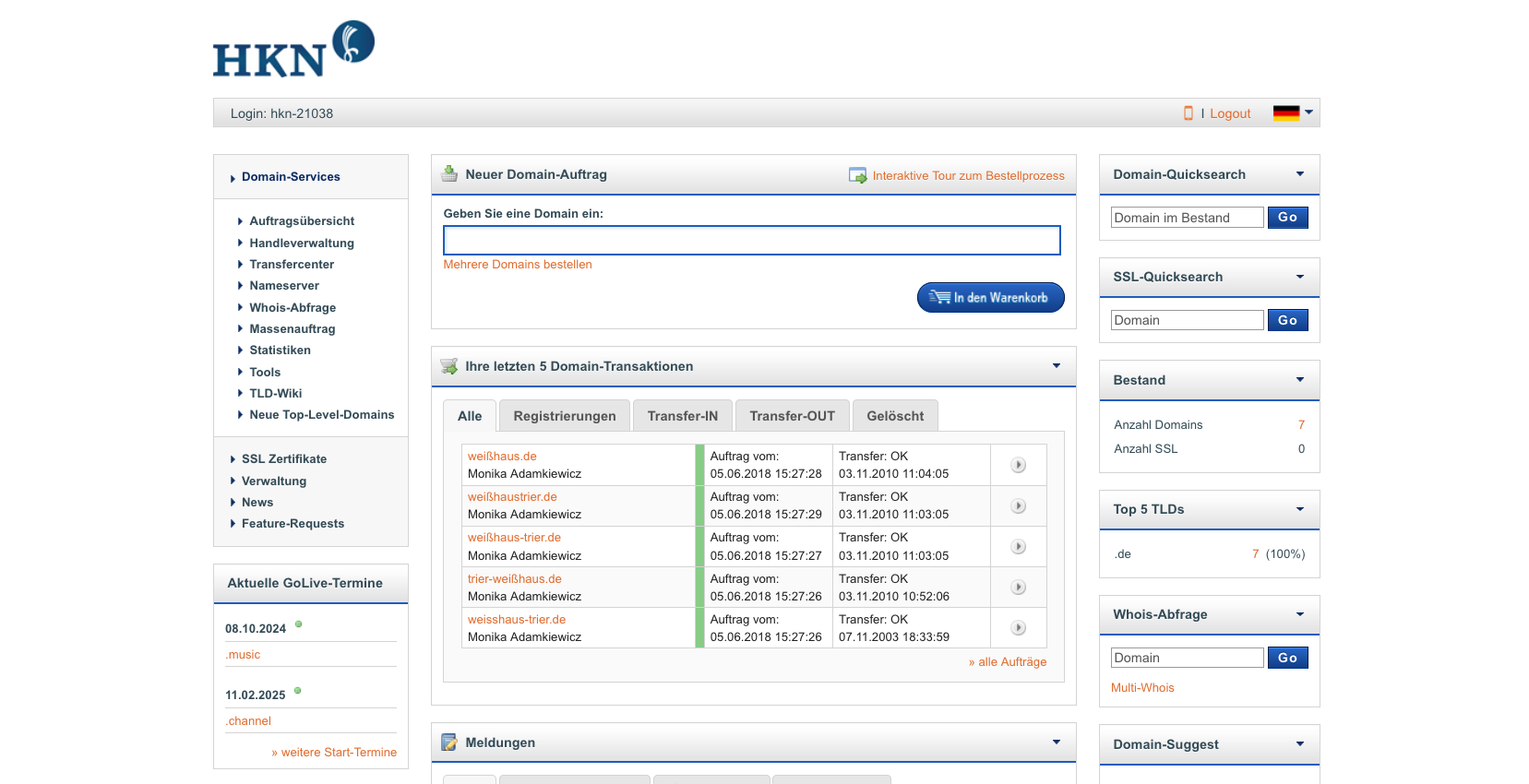Screen dimensions: 1529x784
Task: Open details arrow for weißhaus-trier.de row
Action: point(1019,546)
